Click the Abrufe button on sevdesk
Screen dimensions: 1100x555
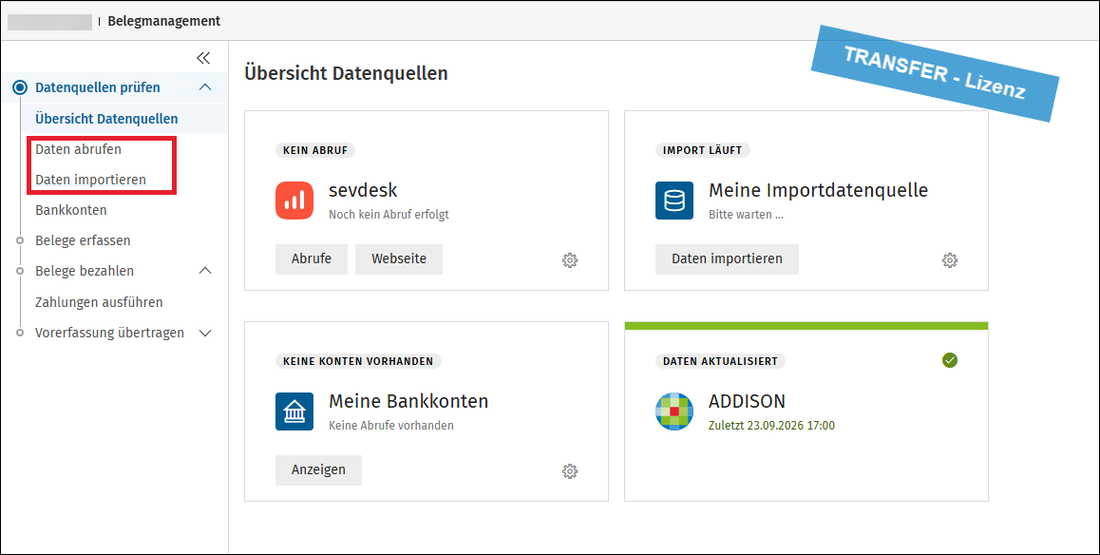pos(311,259)
